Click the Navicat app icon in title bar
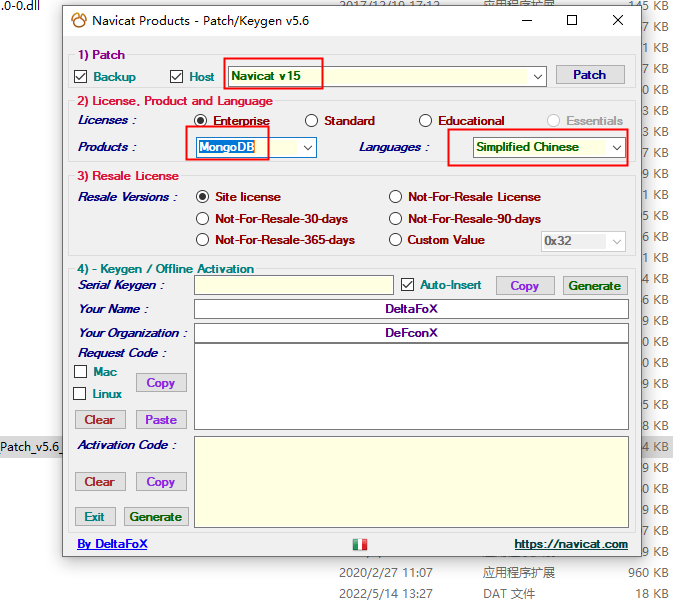The height and width of the screenshot is (602, 695). 79,20
